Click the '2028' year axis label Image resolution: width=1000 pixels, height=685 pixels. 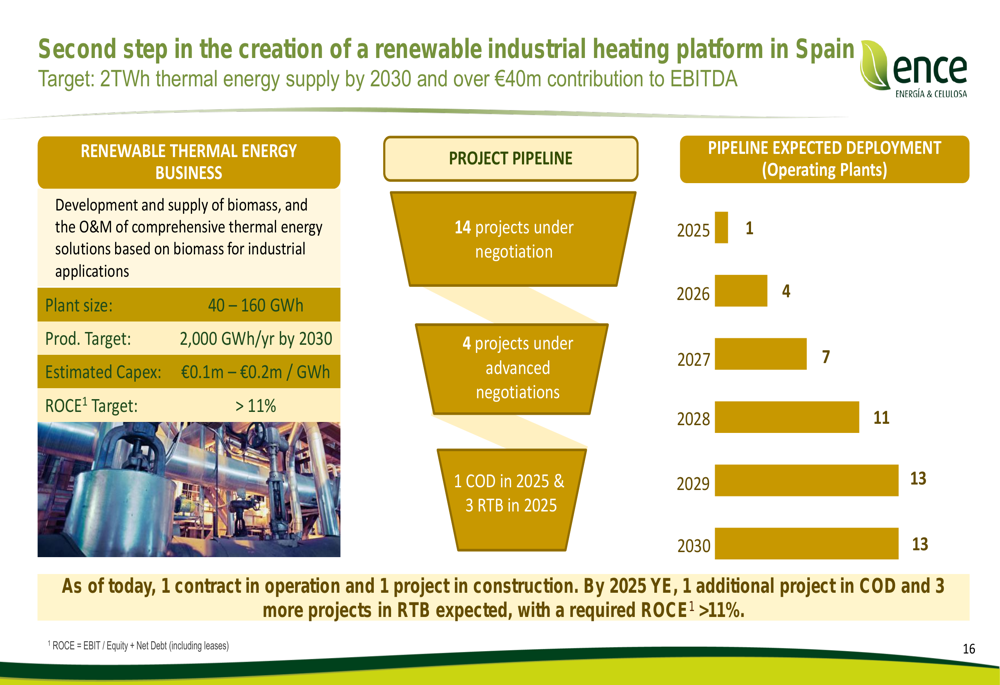pos(693,419)
